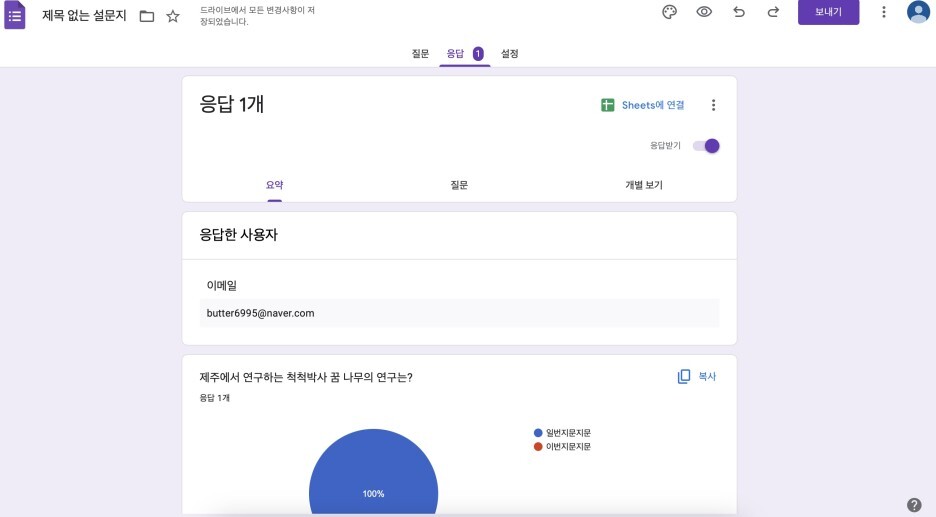This screenshot has height=517, width=936.
Task: Star this form
Action: pos(173,16)
